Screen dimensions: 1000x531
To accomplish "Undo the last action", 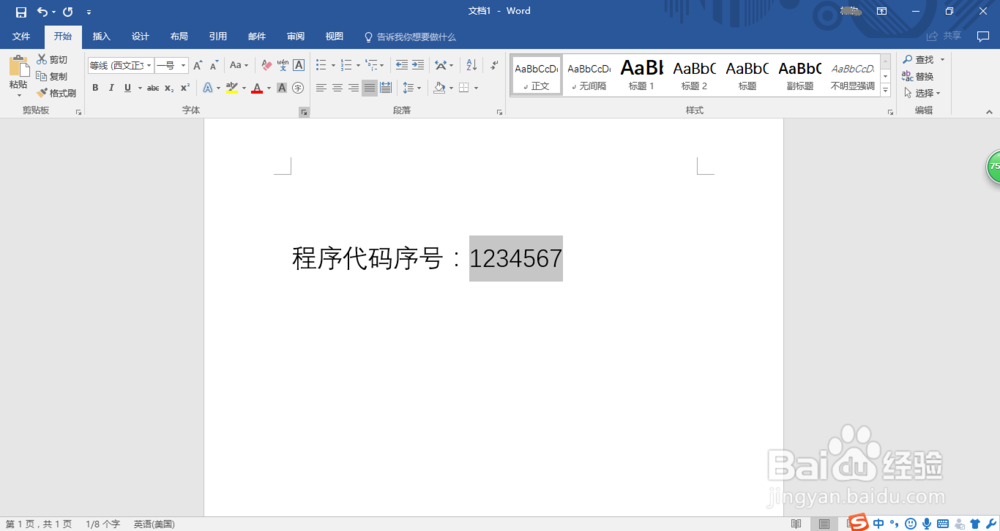I will [42, 11].
